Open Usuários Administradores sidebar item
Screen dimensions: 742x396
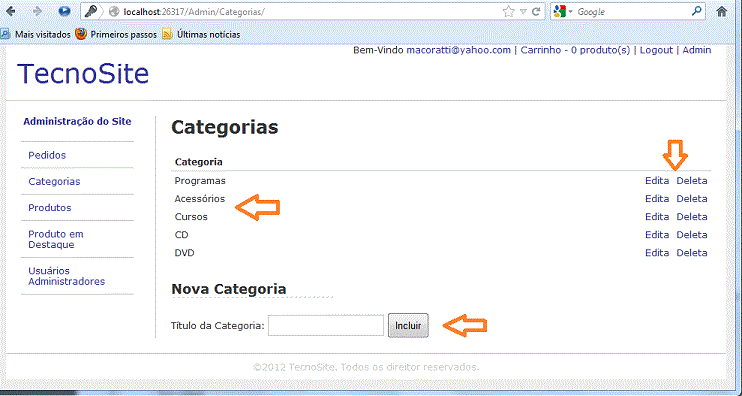[x=66, y=276]
